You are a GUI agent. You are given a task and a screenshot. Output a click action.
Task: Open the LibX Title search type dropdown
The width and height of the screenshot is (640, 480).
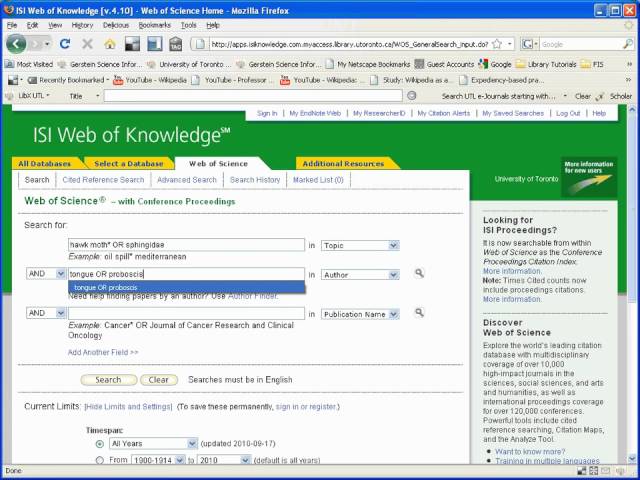pyautogui.click(x=84, y=96)
